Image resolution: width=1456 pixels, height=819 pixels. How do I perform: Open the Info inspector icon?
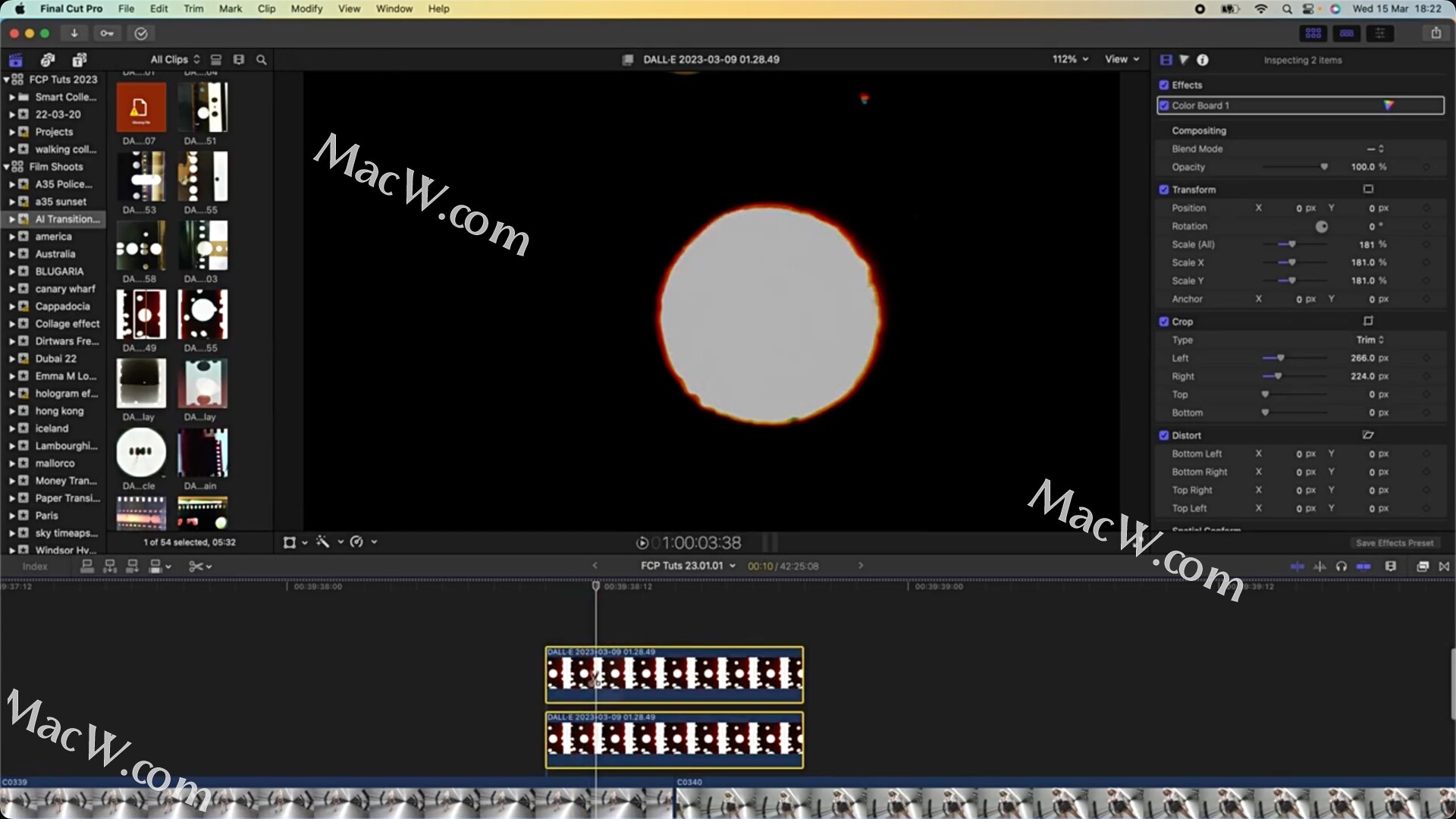1203,60
